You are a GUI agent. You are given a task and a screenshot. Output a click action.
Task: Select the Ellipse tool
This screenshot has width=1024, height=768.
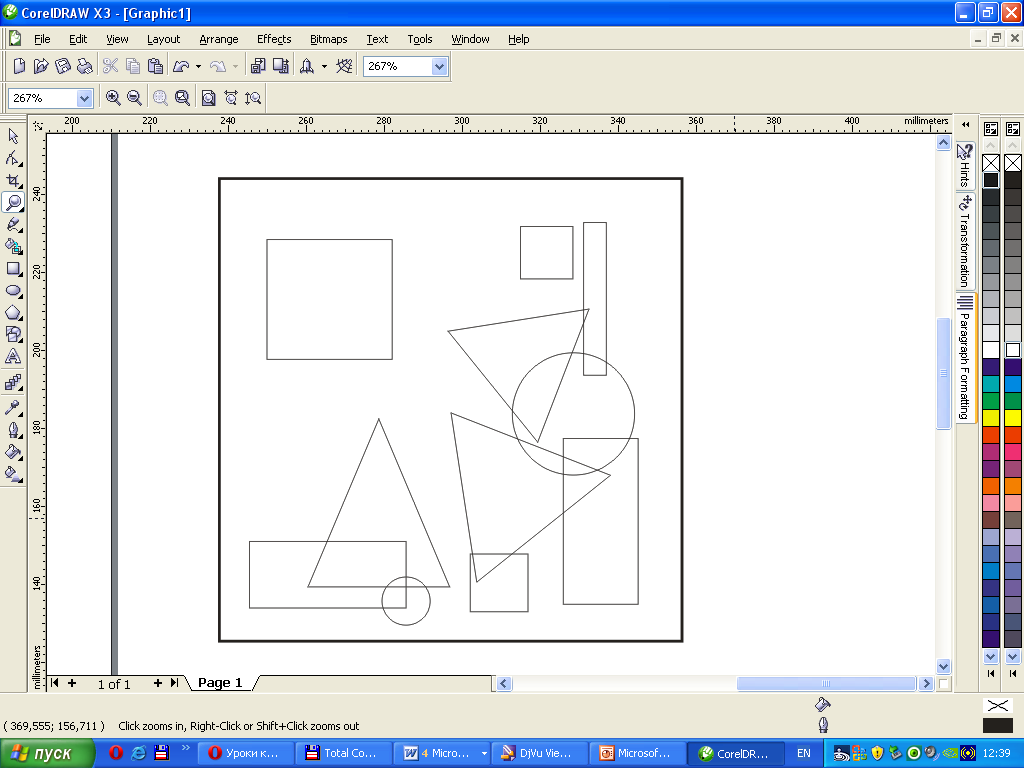pyautogui.click(x=13, y=291)
